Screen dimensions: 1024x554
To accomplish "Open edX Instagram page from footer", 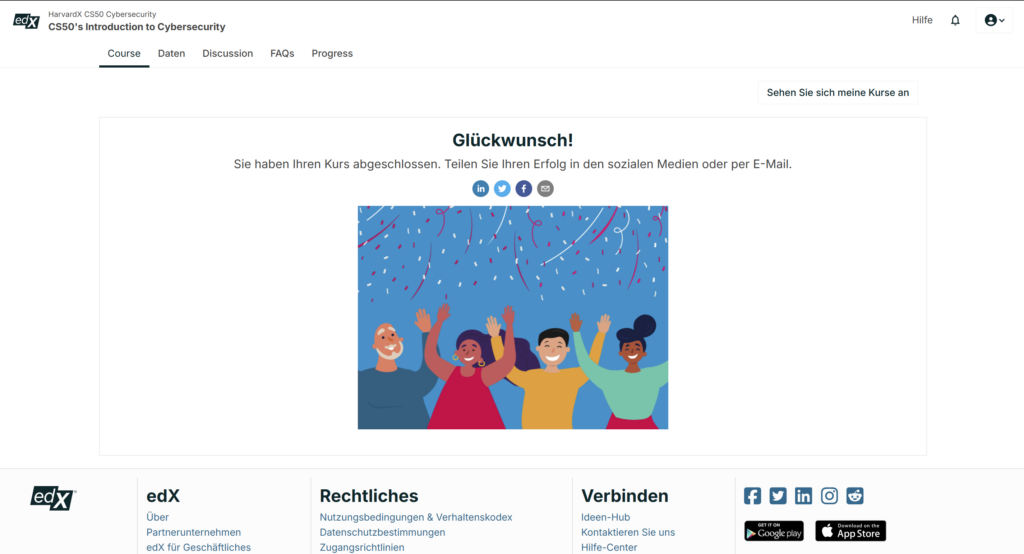I will (829, 496).
